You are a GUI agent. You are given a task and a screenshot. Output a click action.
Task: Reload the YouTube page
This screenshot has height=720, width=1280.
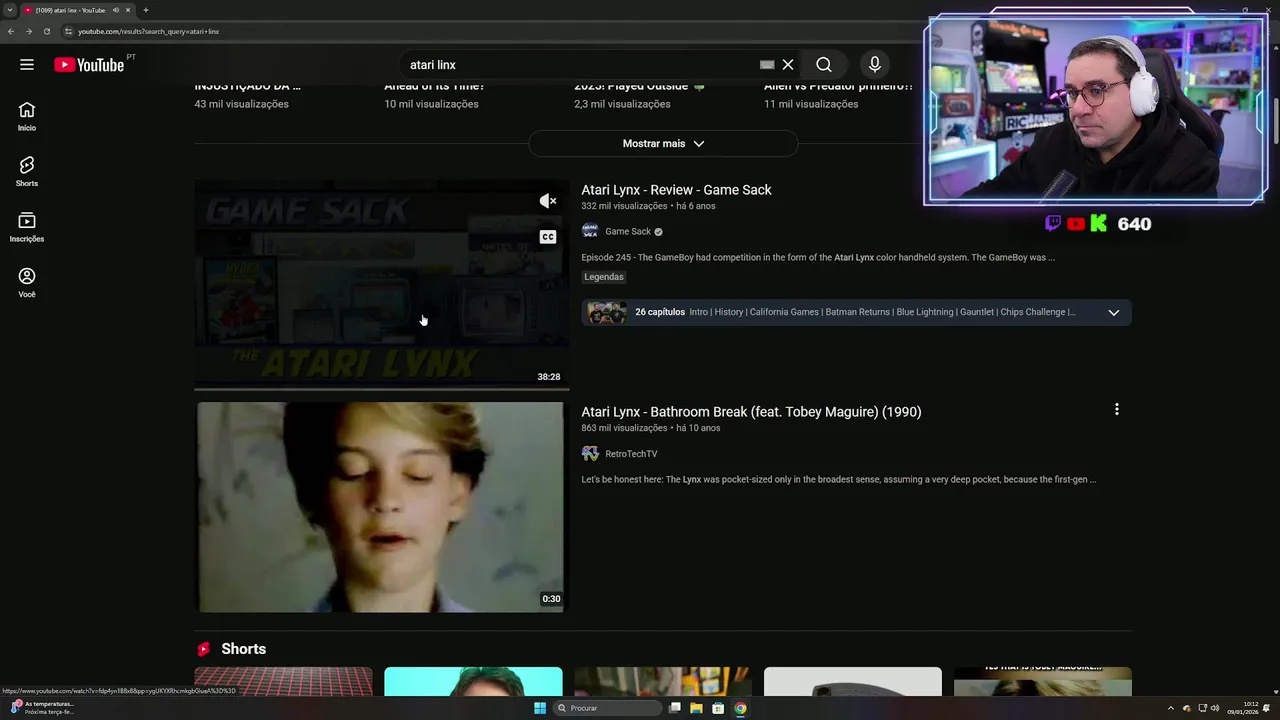click(x=46, y=31)
